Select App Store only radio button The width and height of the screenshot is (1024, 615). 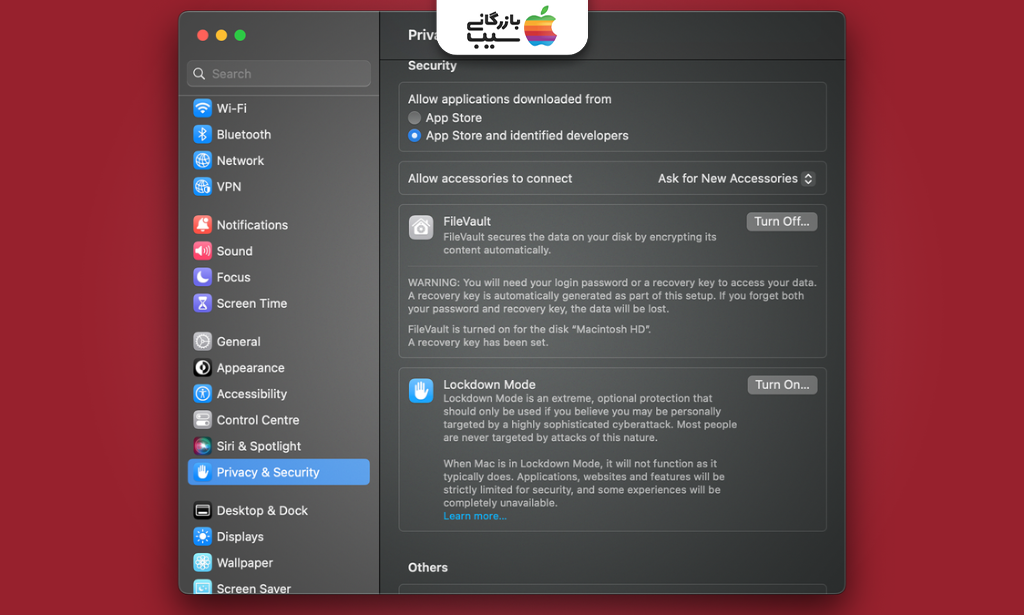414,118
